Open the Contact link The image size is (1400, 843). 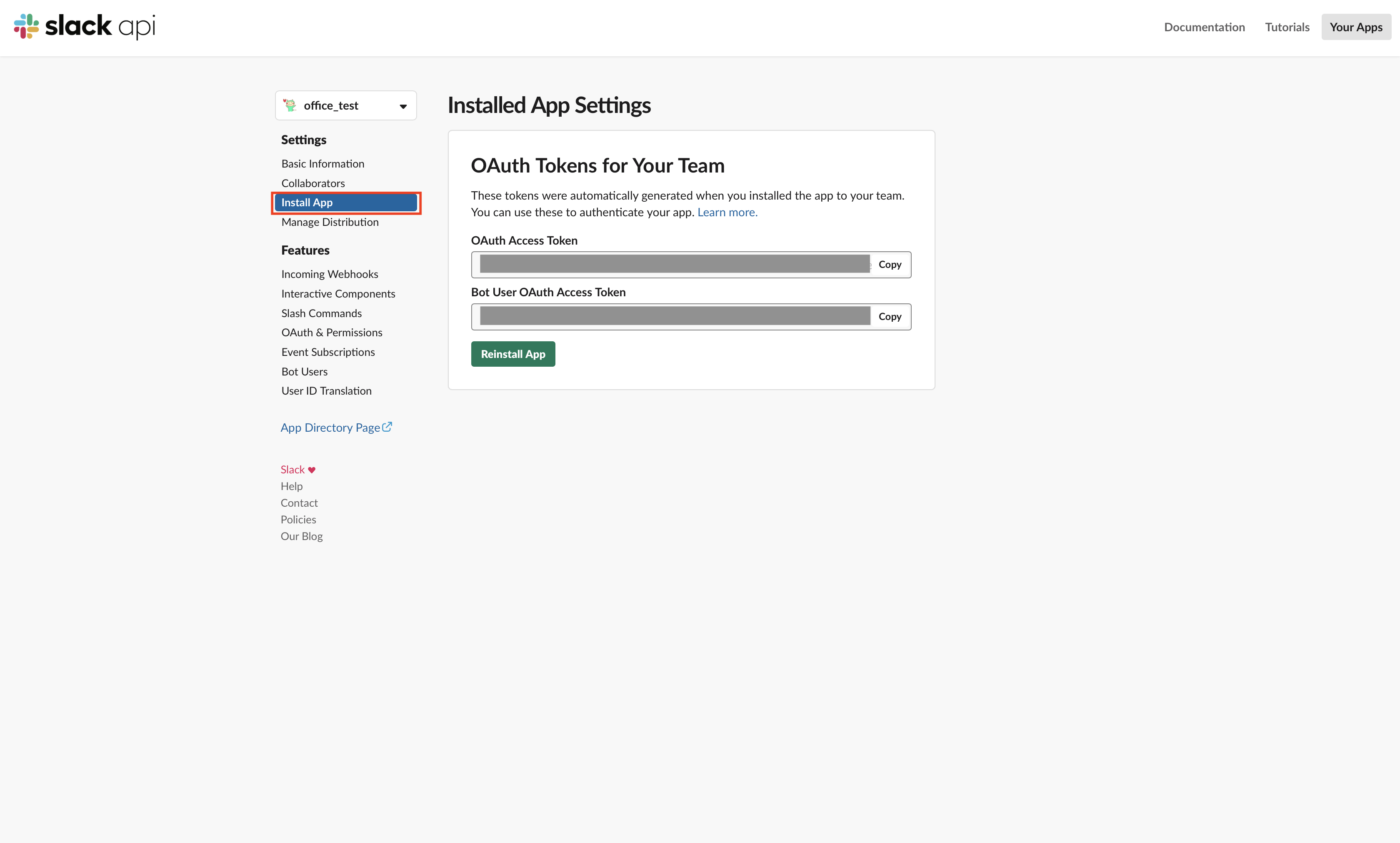pos(299,503)
